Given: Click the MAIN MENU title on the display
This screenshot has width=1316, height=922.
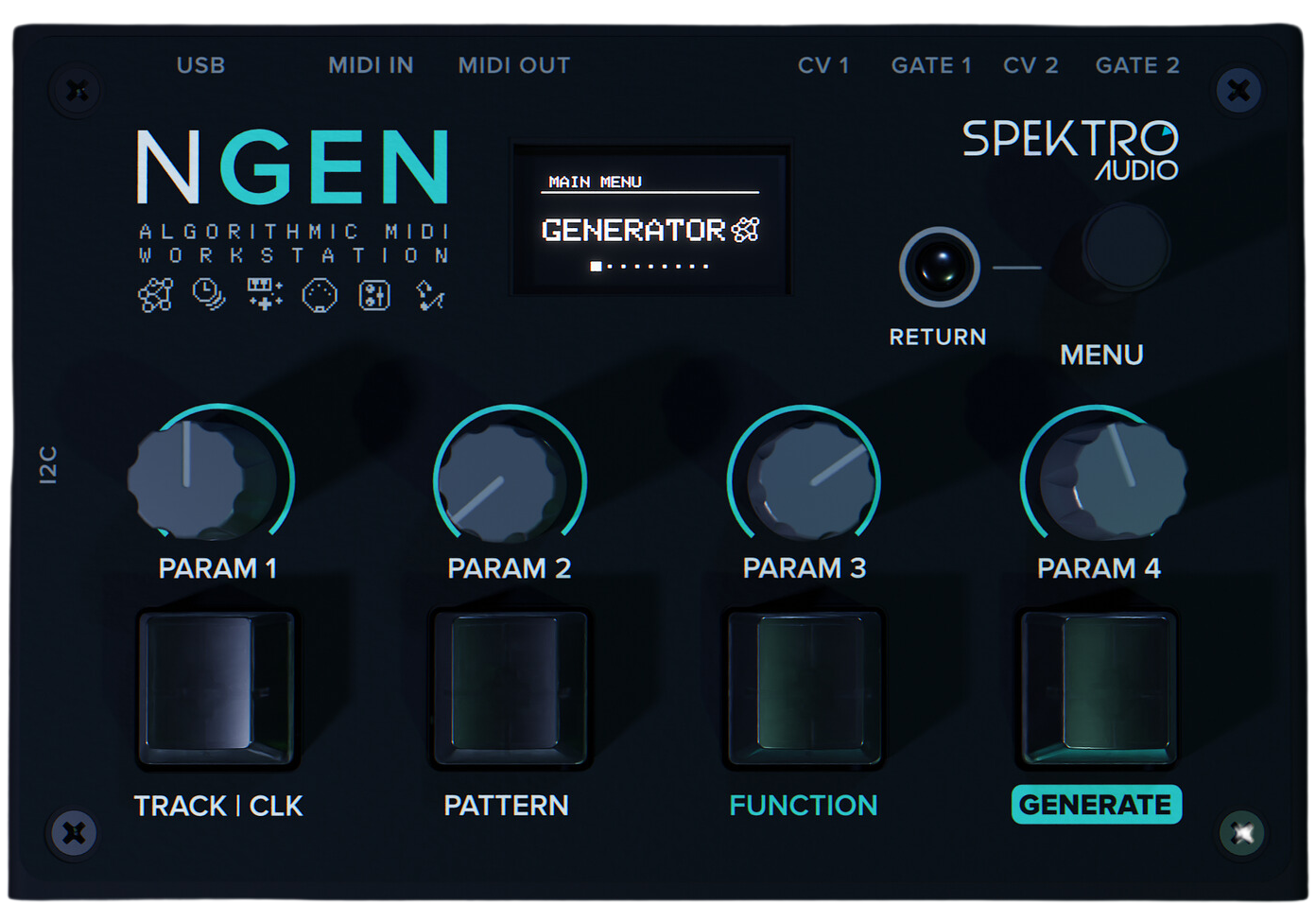Looking at the screenshot, I should pos(595,182).
